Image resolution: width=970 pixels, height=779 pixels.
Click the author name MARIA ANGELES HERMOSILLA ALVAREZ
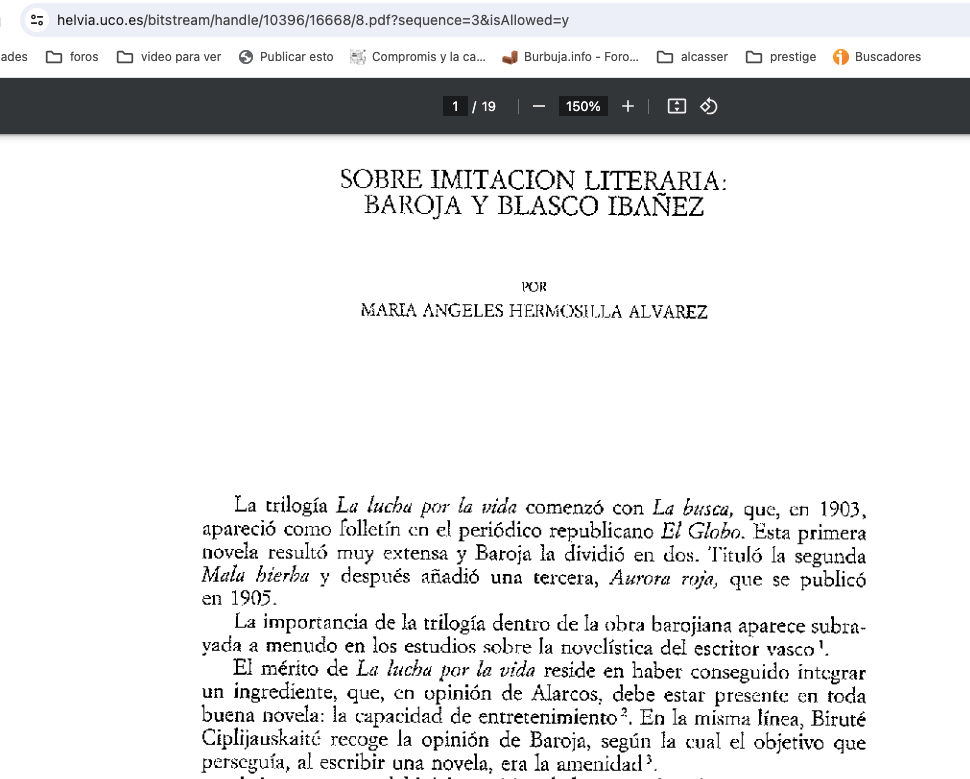click(534, 312)
